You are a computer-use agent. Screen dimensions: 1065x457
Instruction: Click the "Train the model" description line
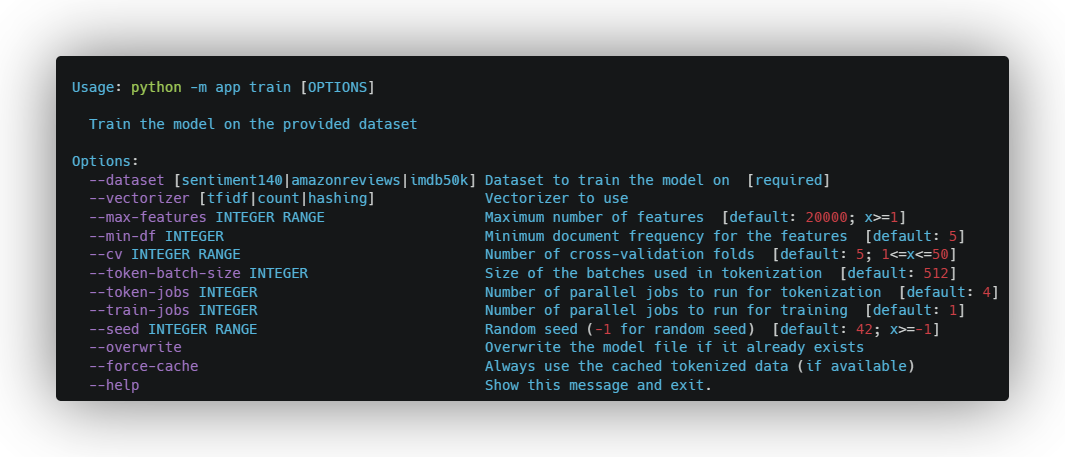[x=252, y=124]
